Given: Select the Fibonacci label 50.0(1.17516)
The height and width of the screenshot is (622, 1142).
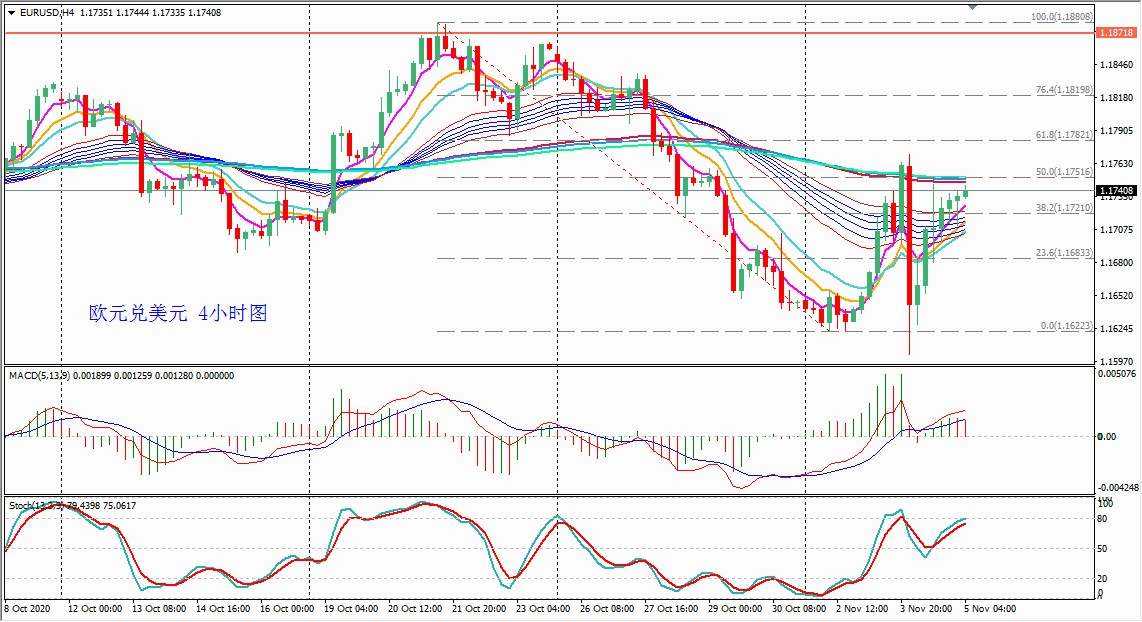Looking at the screenshot, I should click(x=1064, y=172).
